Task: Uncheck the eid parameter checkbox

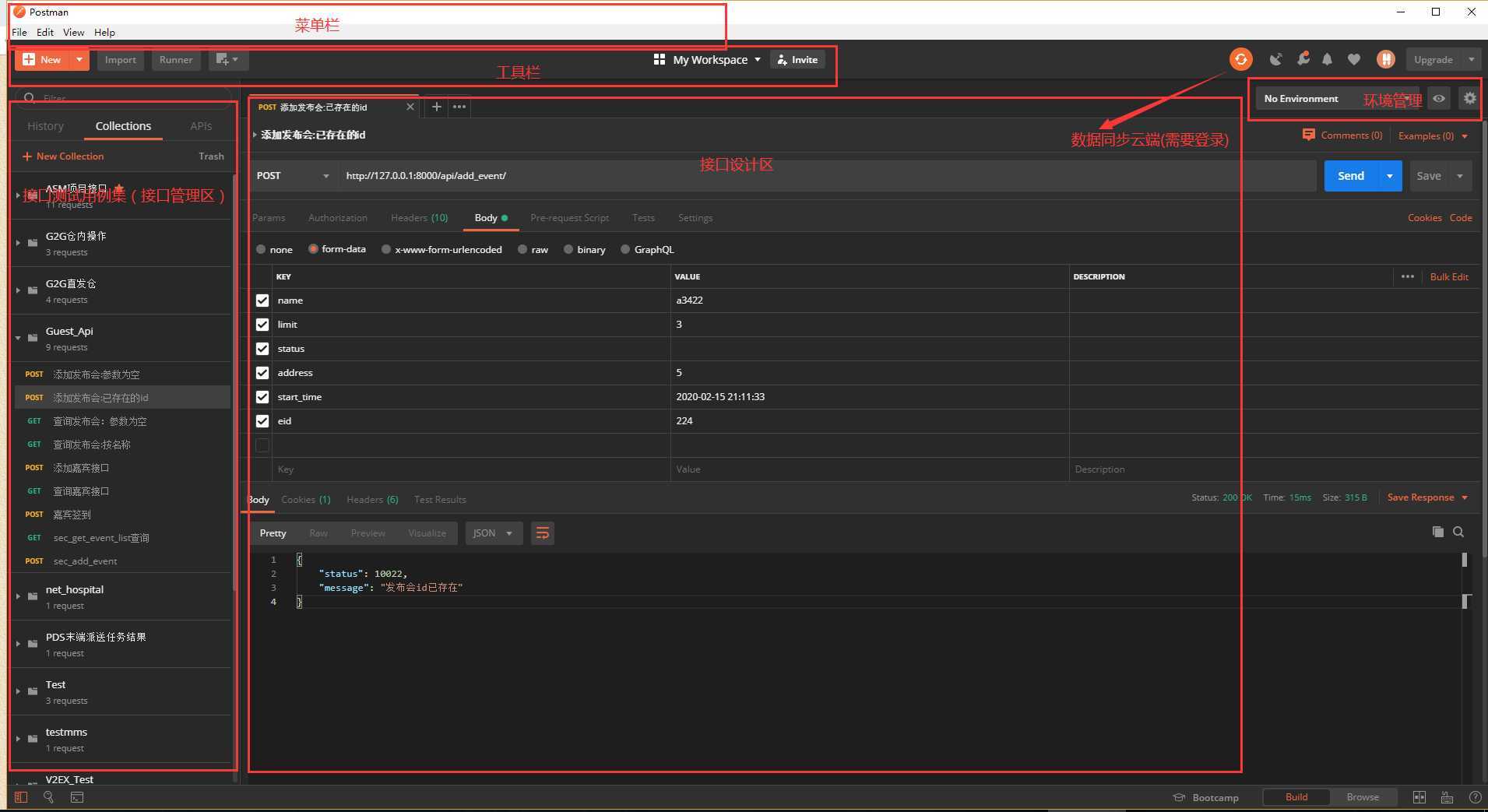Action: (262, 421)
